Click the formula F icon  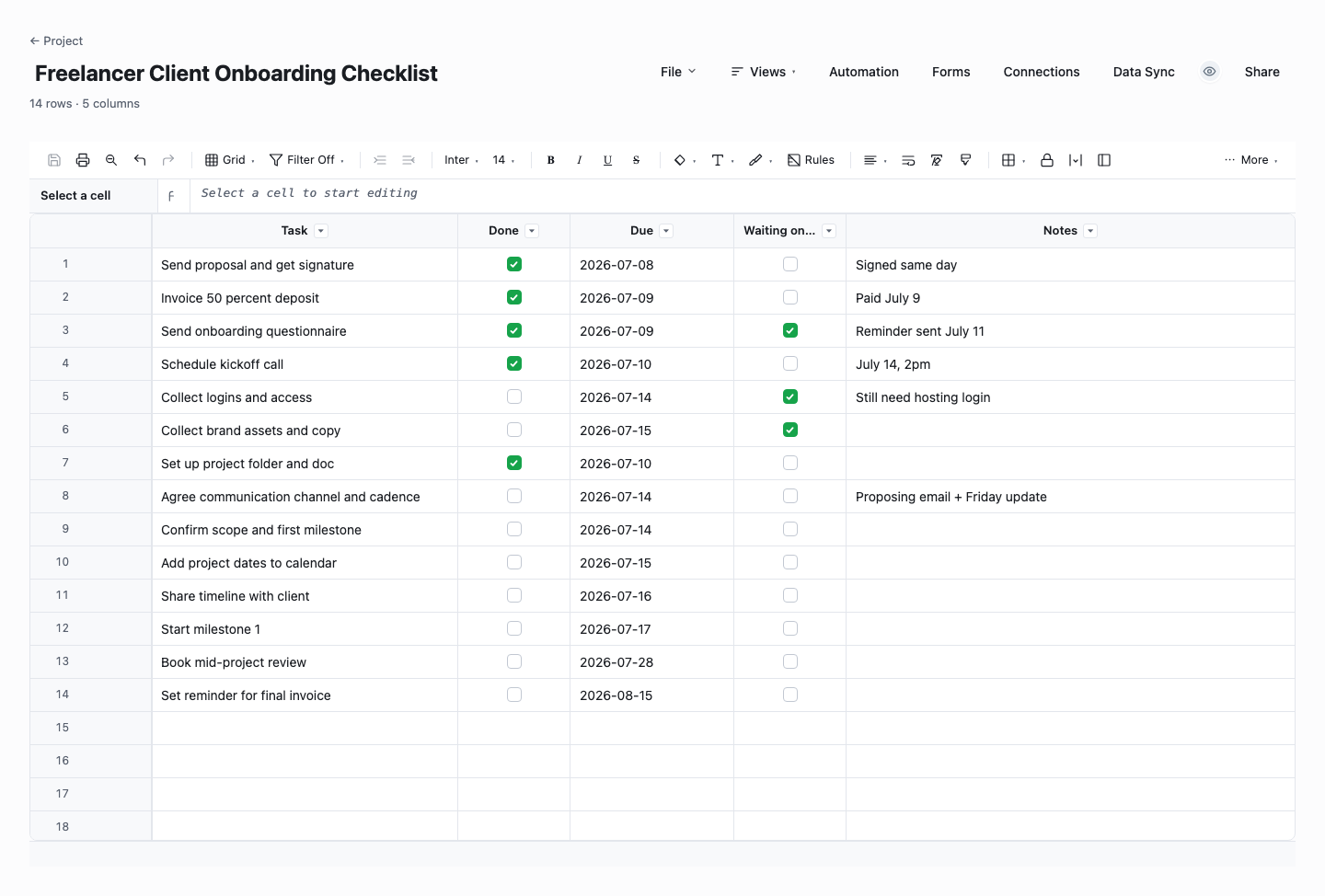point(171,196)
